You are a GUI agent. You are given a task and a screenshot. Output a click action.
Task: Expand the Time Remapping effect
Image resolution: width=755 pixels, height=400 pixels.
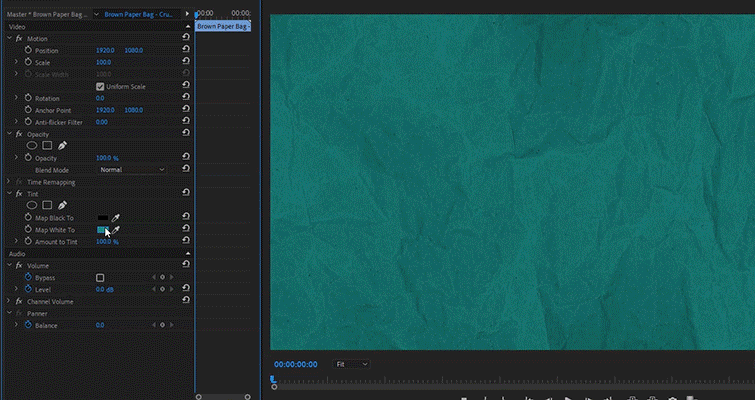9,182
